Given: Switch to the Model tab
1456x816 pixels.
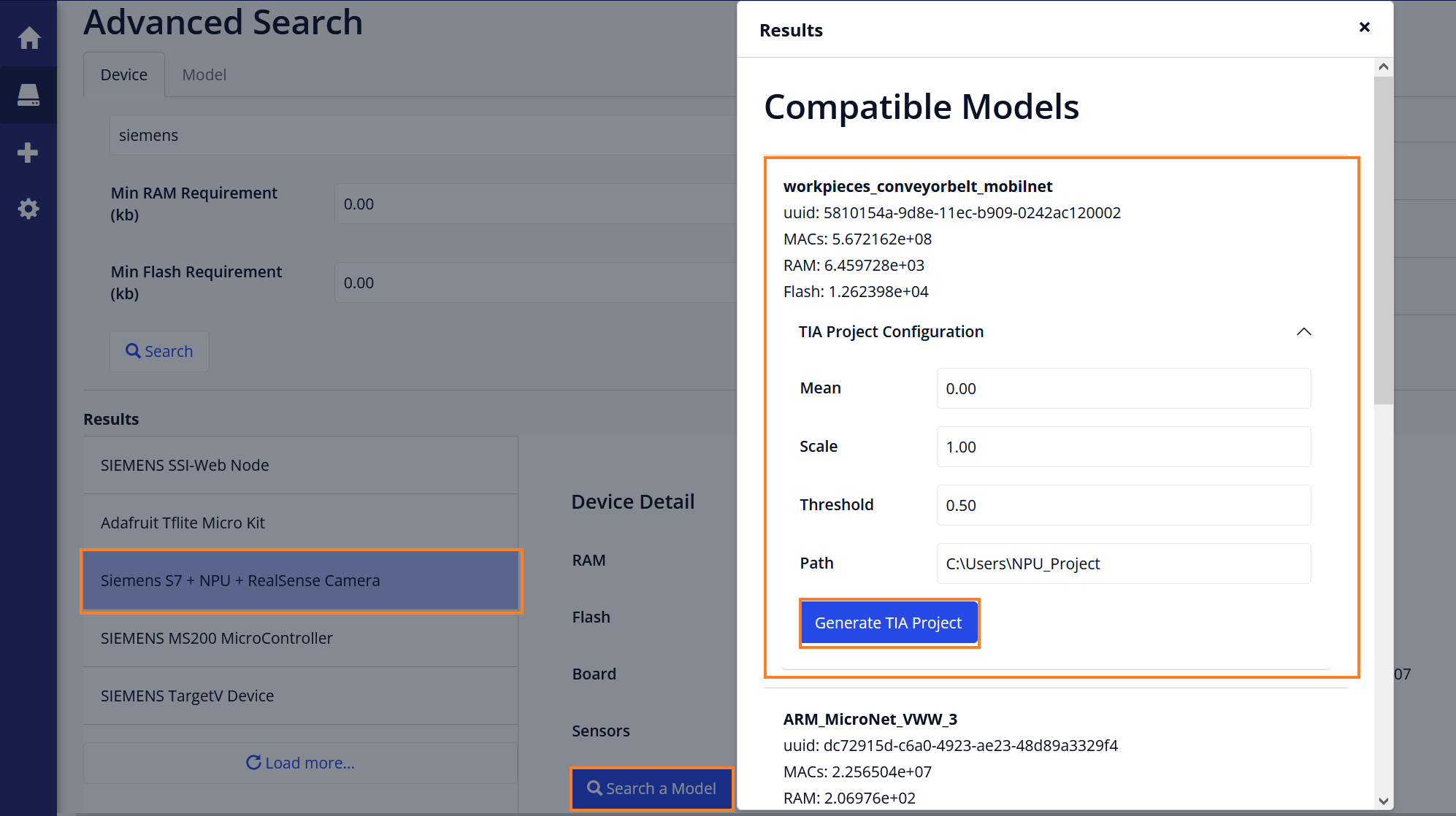Looking at the screenshot, I should tap(204, 74).
